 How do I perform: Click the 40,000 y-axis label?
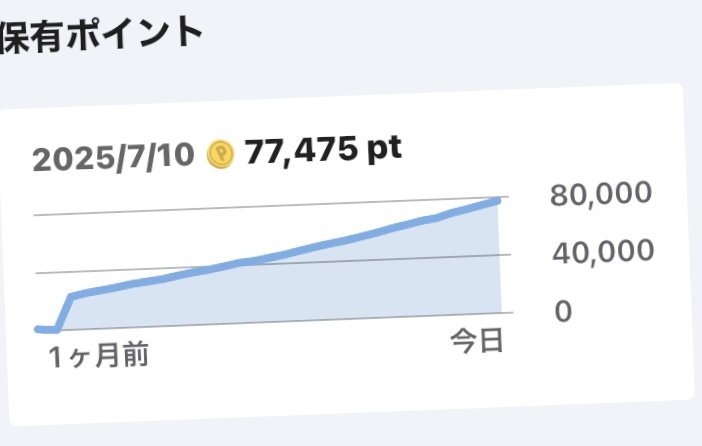(601, 251)
